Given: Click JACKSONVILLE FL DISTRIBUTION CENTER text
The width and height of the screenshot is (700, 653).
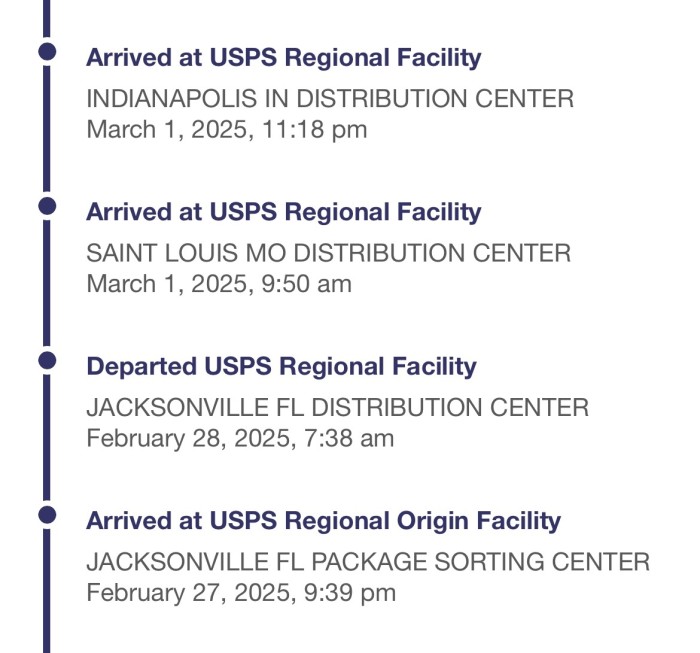Looking at the screenshot, I should [338, 408].
